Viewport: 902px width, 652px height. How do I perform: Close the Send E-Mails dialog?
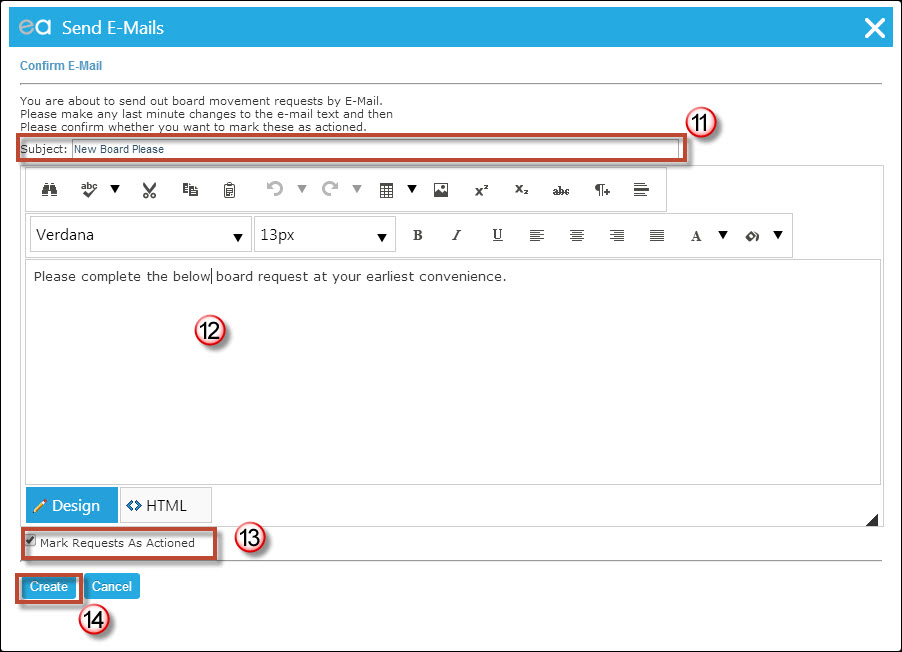tap(874, 28)
